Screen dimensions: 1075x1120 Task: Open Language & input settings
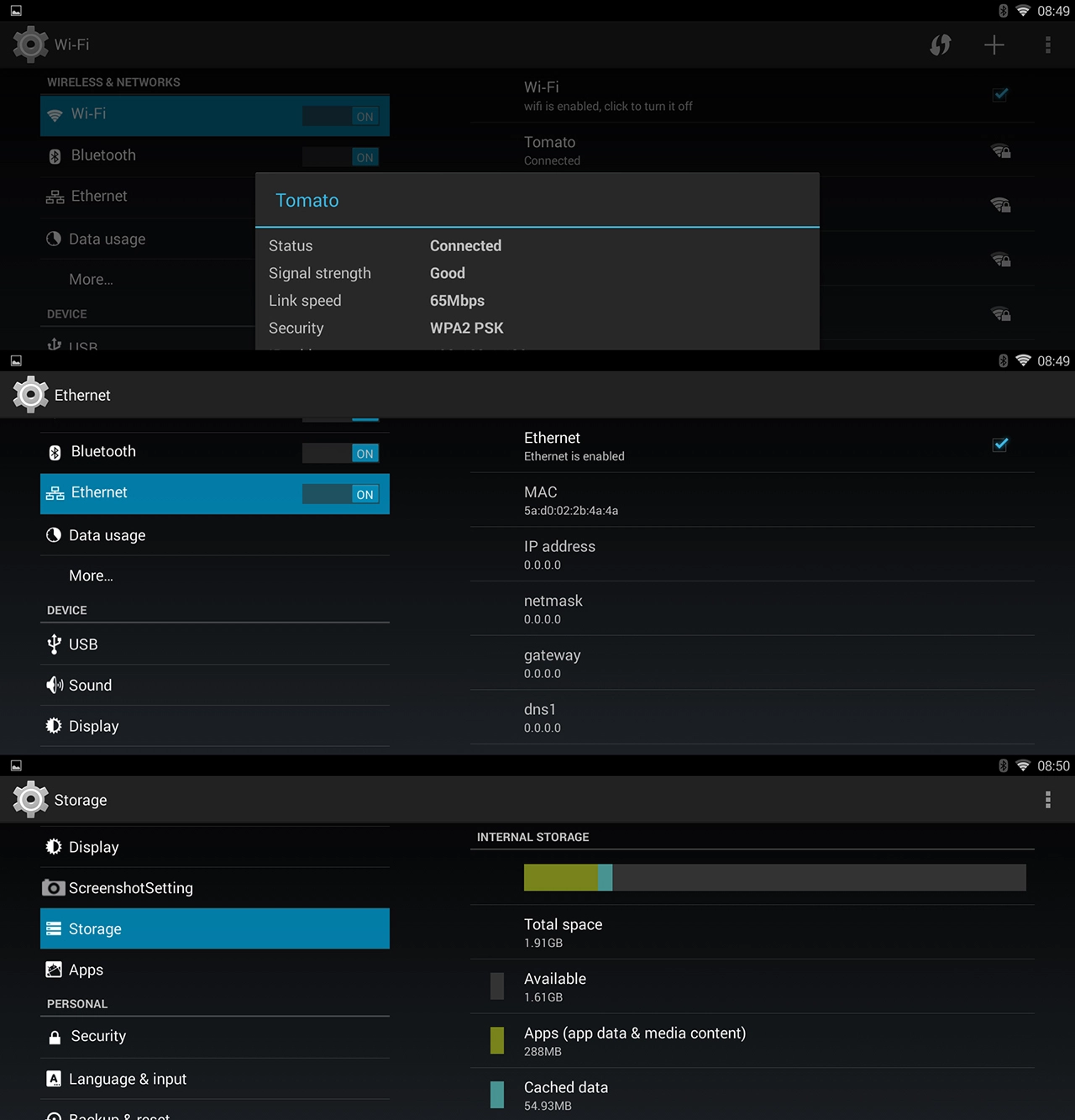tap(215, 1079)
